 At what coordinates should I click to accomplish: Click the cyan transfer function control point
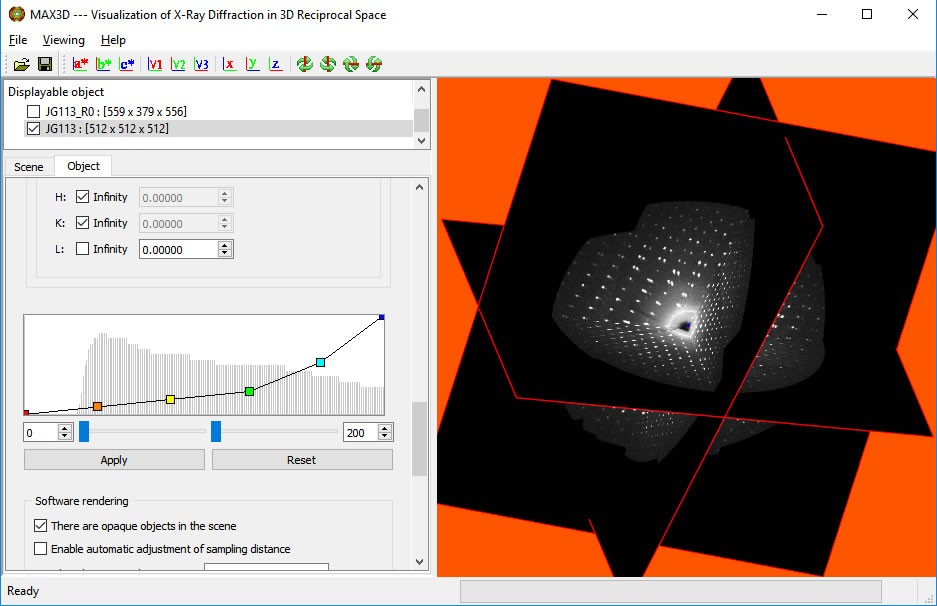320,362
